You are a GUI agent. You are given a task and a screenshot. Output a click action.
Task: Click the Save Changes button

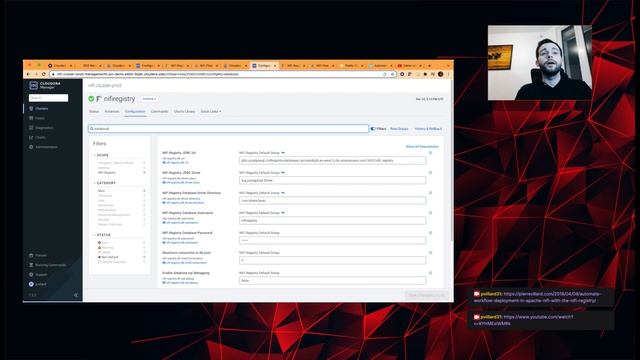[426, 295]
